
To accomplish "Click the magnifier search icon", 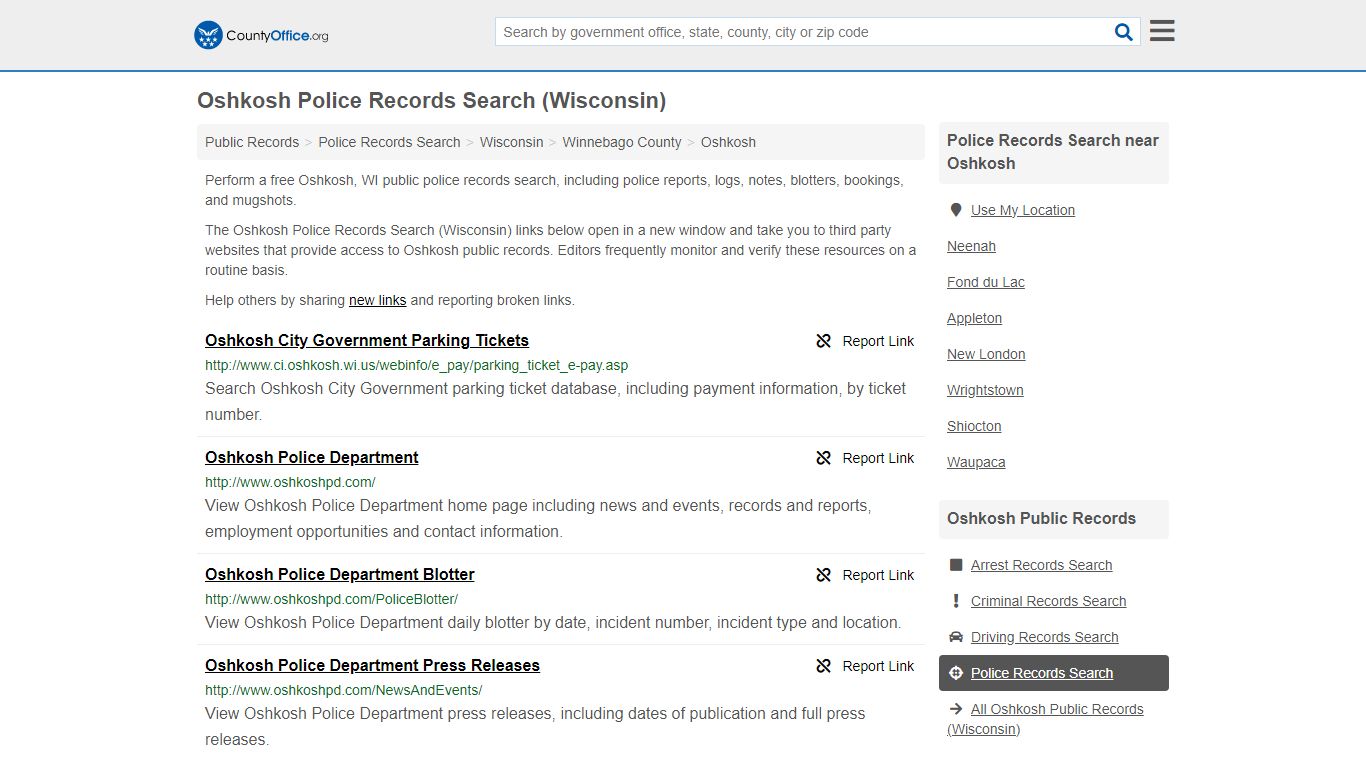I will (1124, 32).
